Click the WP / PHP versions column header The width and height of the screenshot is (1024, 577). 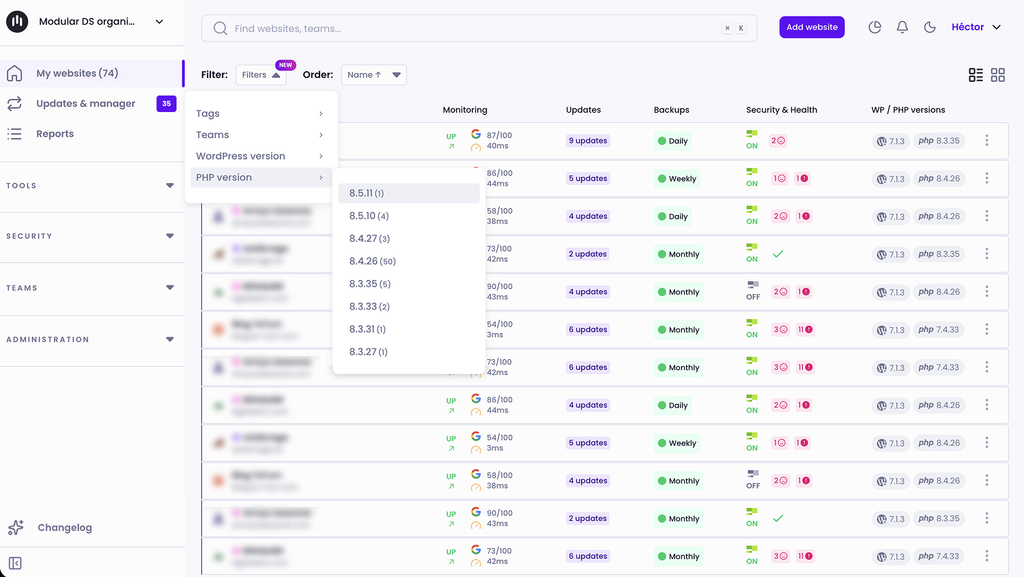(x=908, y=110)
